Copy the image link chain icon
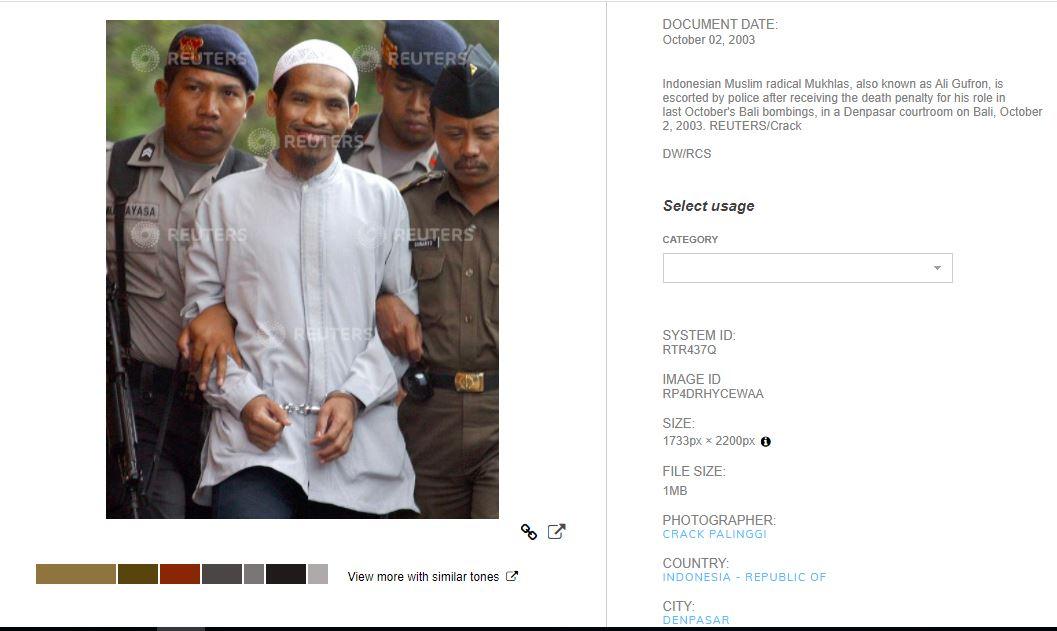Screen dimensions: 1057x631 click(x=529, y=532)
